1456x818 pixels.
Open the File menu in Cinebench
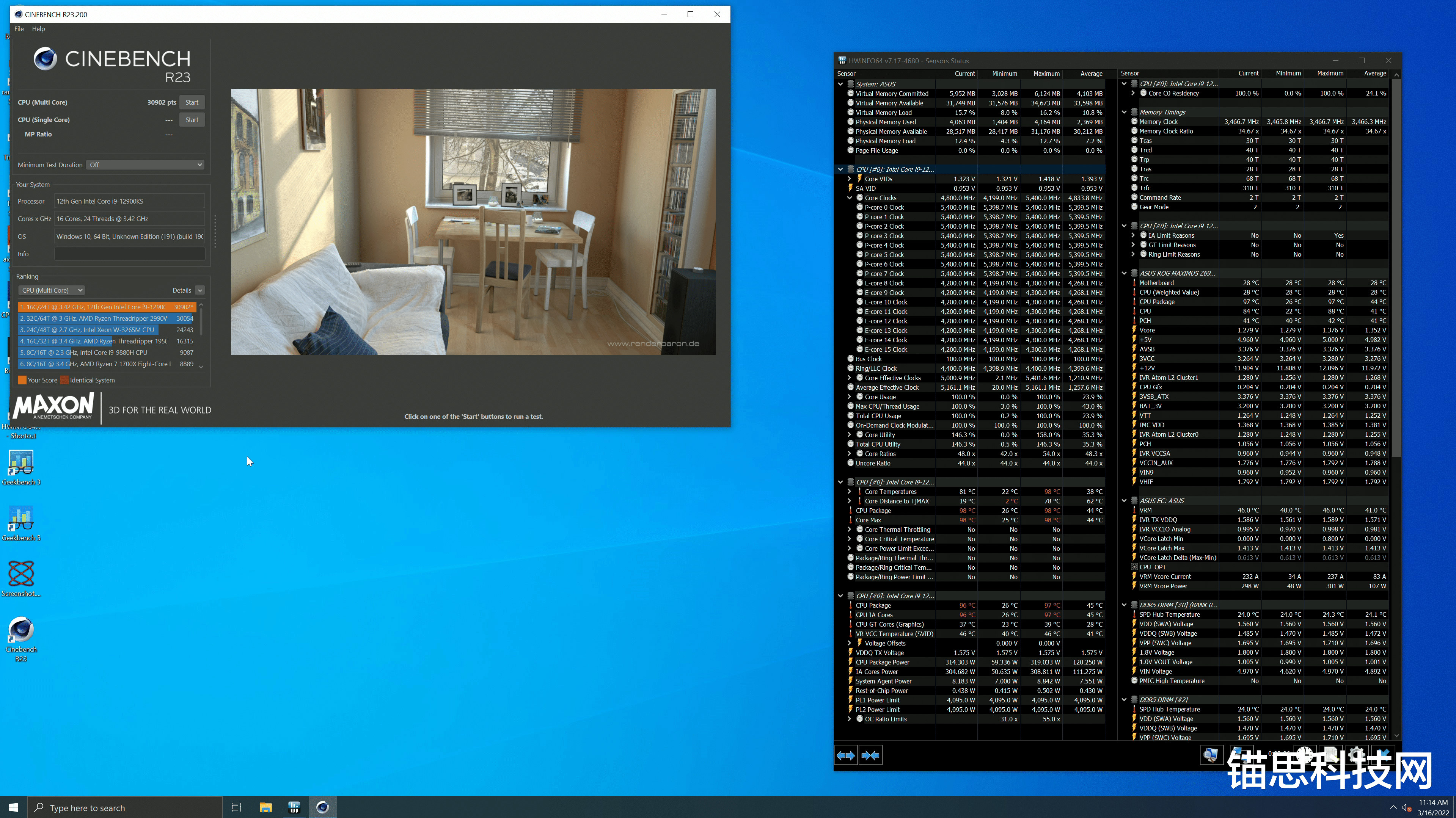click(x=19, y=29)
